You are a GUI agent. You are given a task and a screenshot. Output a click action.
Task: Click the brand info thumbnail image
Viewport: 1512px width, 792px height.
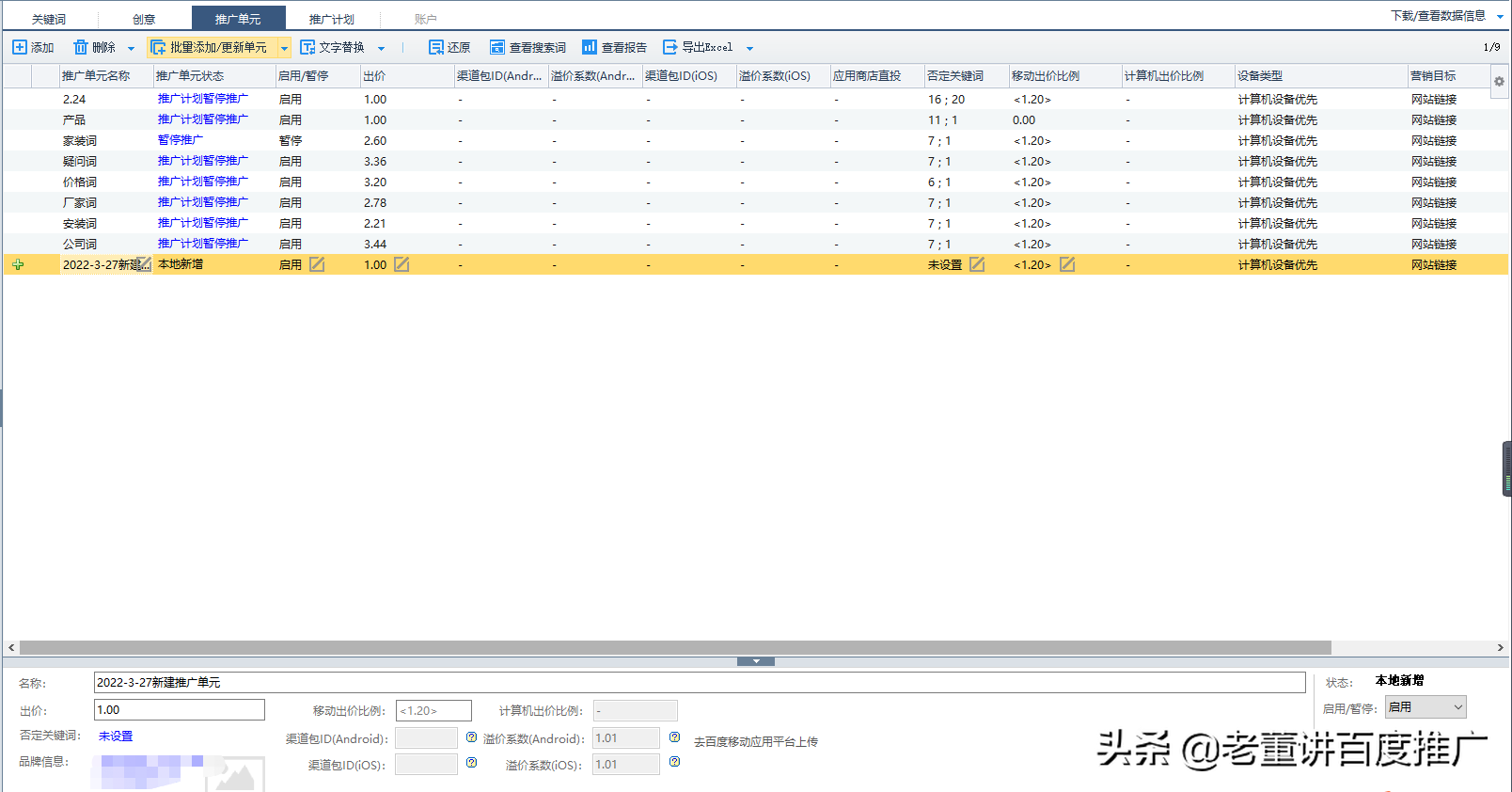(235, 773)
